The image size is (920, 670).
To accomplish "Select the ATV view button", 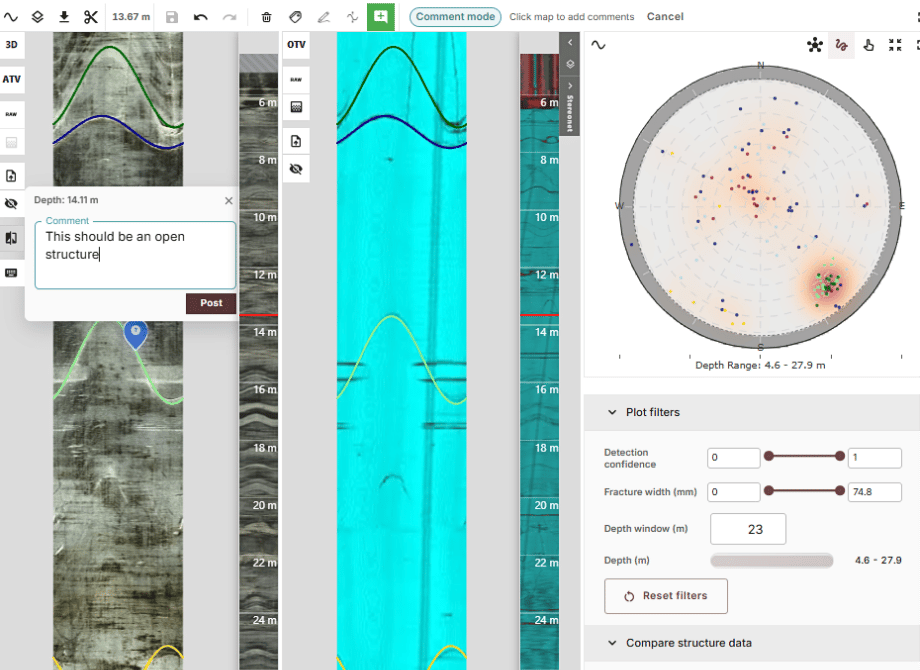I will coord(12,79).
